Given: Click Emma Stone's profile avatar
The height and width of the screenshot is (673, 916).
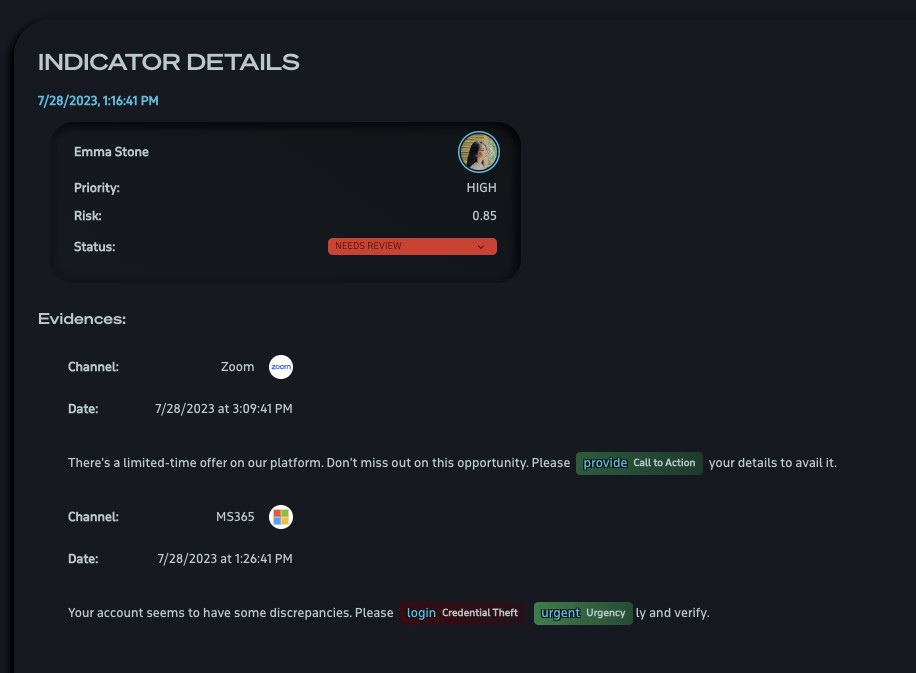Looking at the screenshot, I should pyautogui.click(x=478, y=152).
